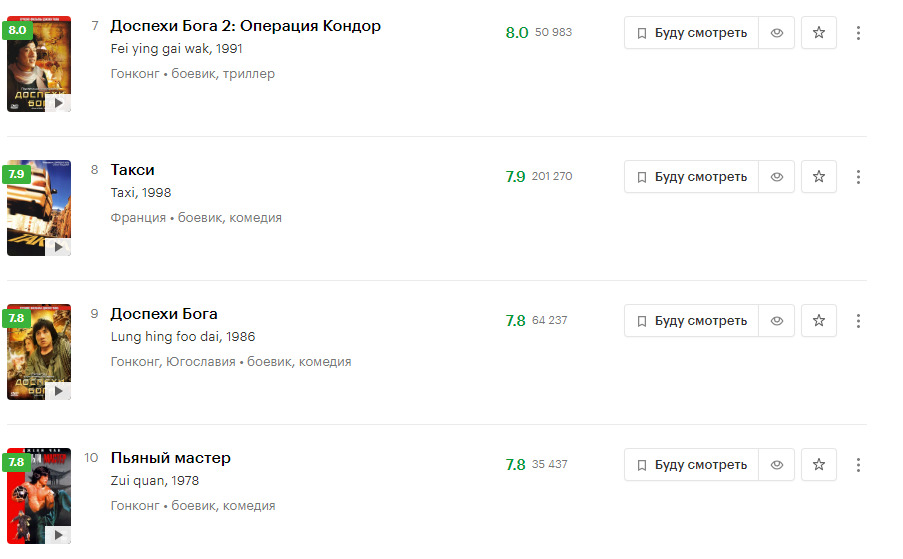903x559 pixels.
Task: Expand options menu for Пьяный мастер
Action: [858, 465]
